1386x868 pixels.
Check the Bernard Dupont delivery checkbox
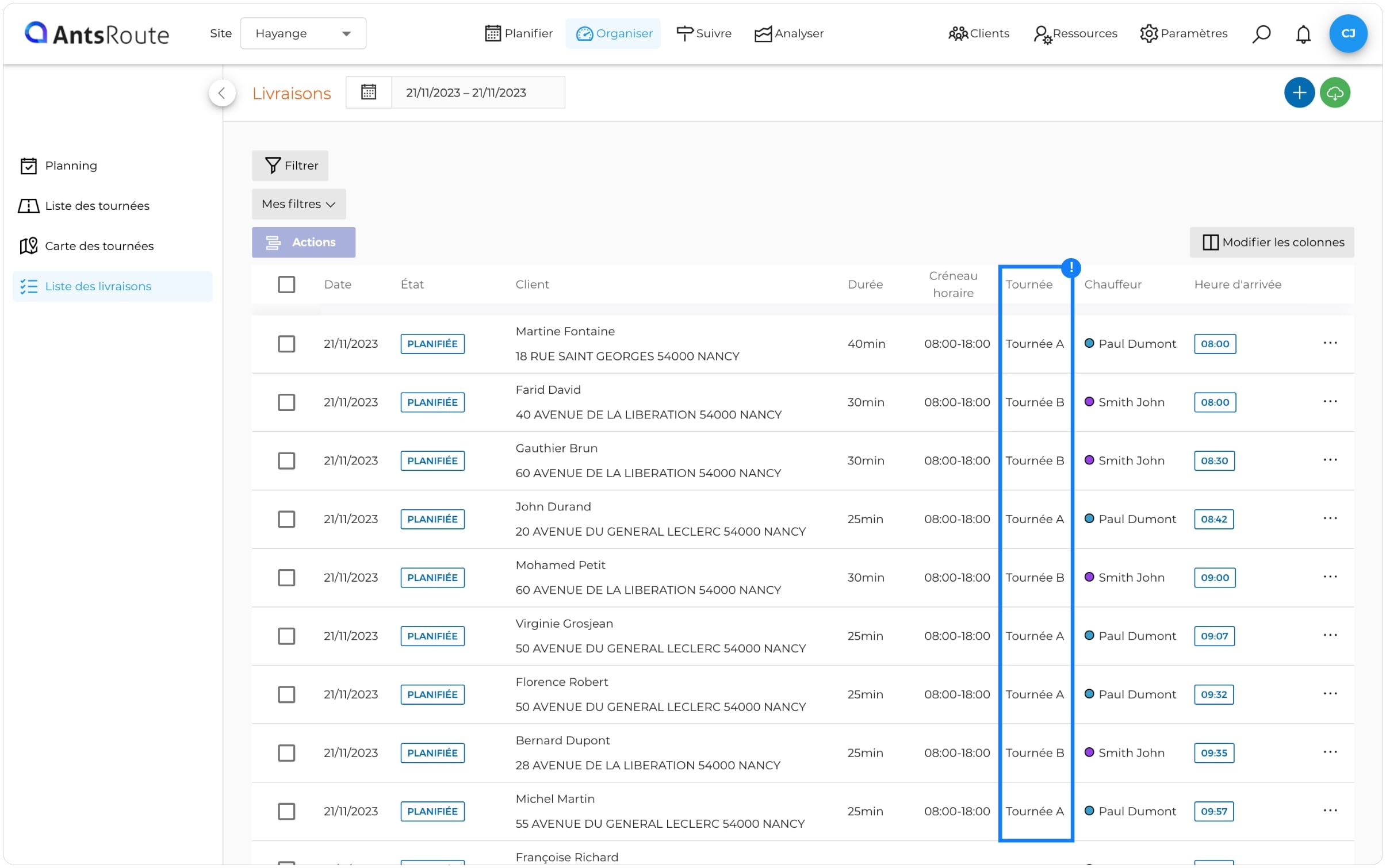[286, 753]
